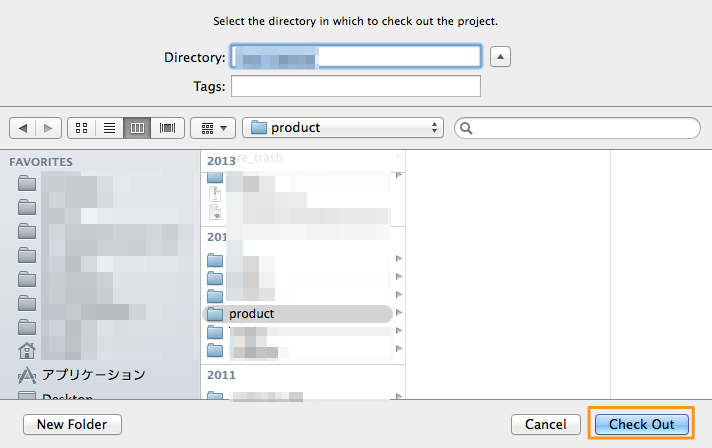Screen dimensions: 712x448
Task: Switch to Cover Flow view
Action: tap(167, 128)
